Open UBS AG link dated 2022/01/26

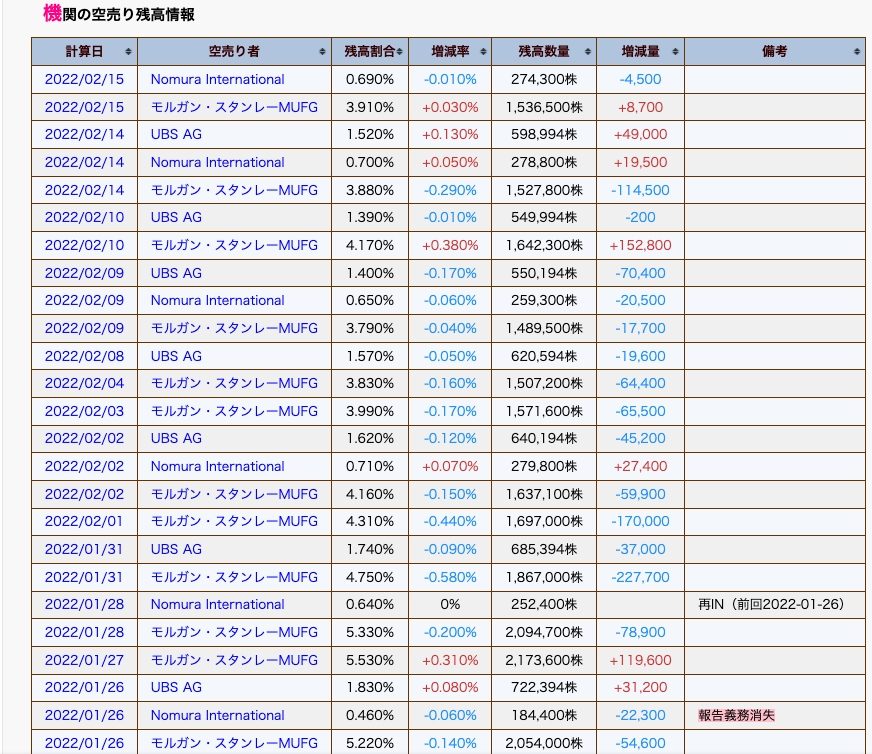click(176, 687)
